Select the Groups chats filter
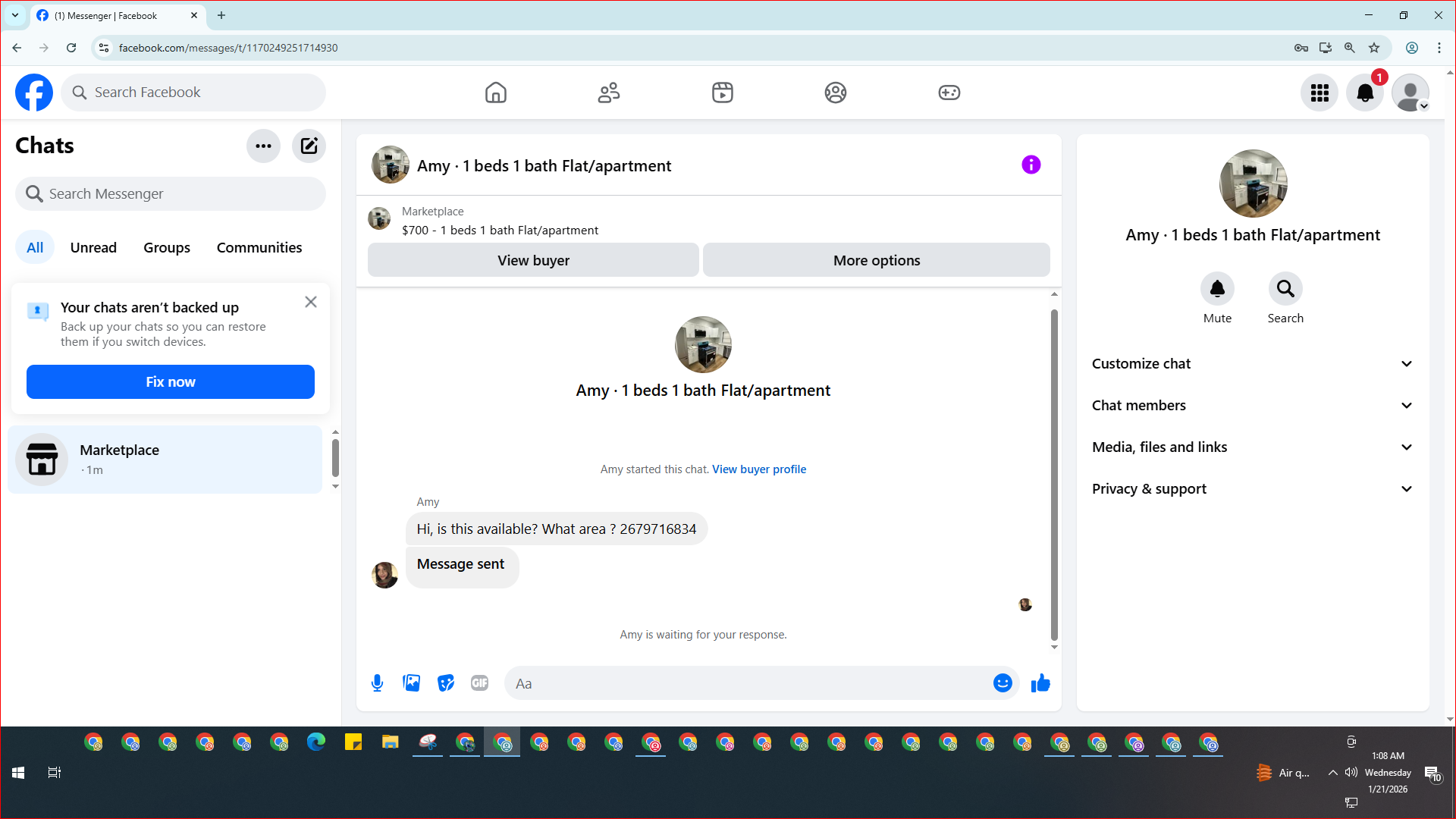 pyautogui.click(x=167, y=247)
